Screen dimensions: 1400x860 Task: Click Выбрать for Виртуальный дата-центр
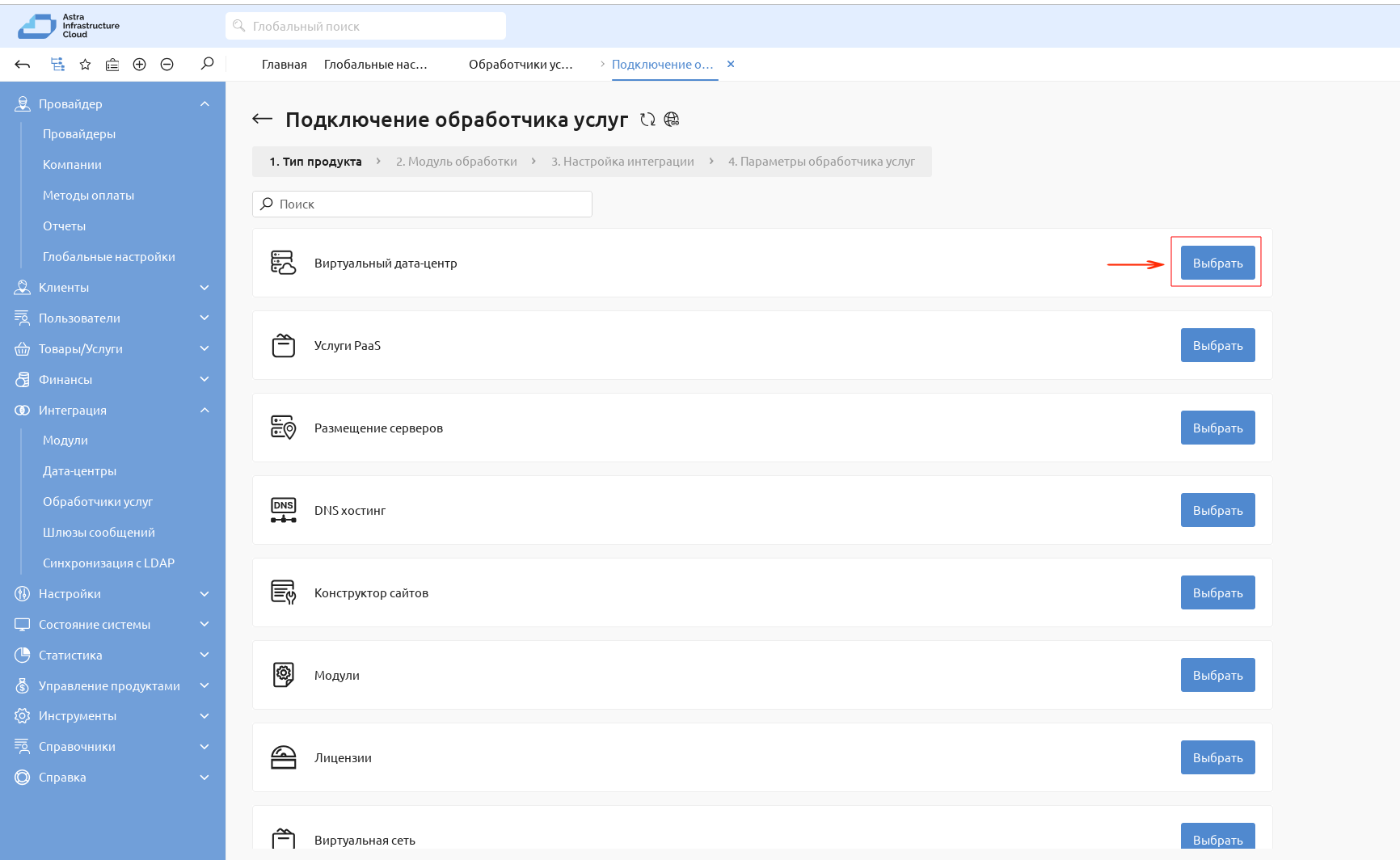(1218, 263)
